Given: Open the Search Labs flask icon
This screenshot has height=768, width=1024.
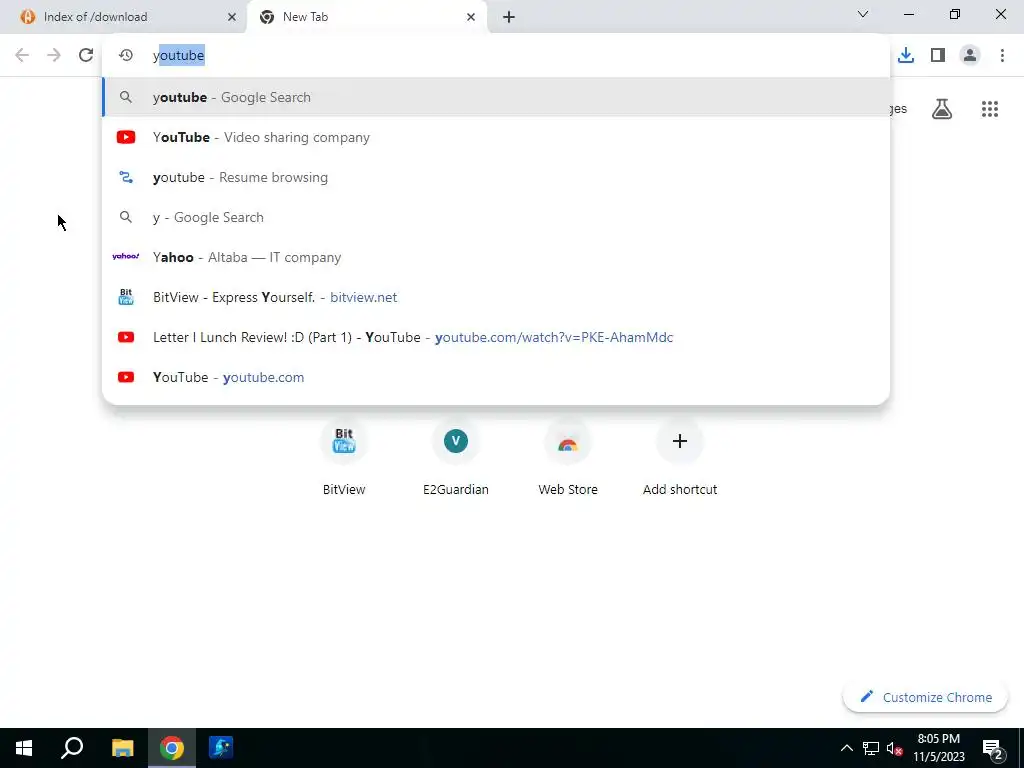Looking at the screenshot, I should tap(942, 109).
